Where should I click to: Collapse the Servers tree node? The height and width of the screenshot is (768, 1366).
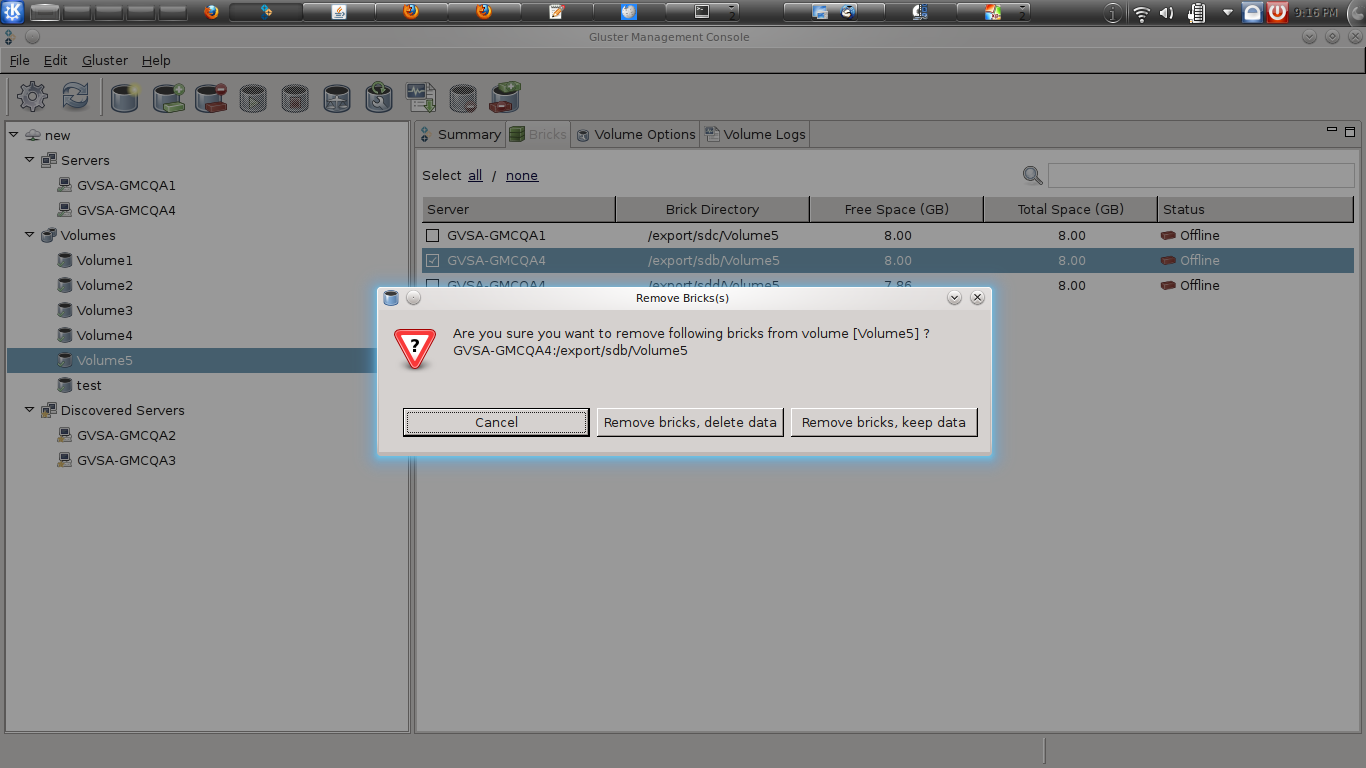coord(30,160)
